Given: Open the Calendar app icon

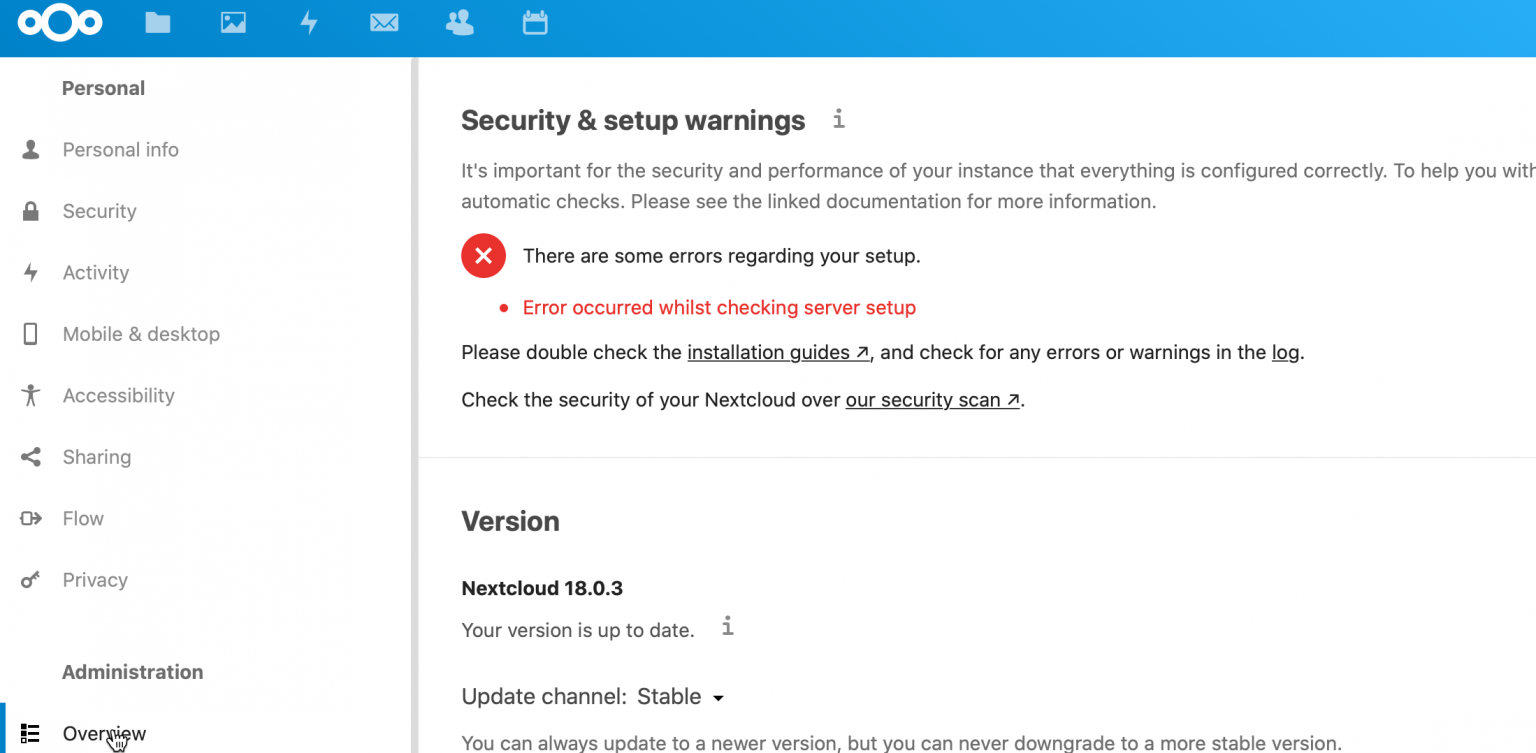Looking at the screenshot, I should pyautogui.click(x=535, y=22).
